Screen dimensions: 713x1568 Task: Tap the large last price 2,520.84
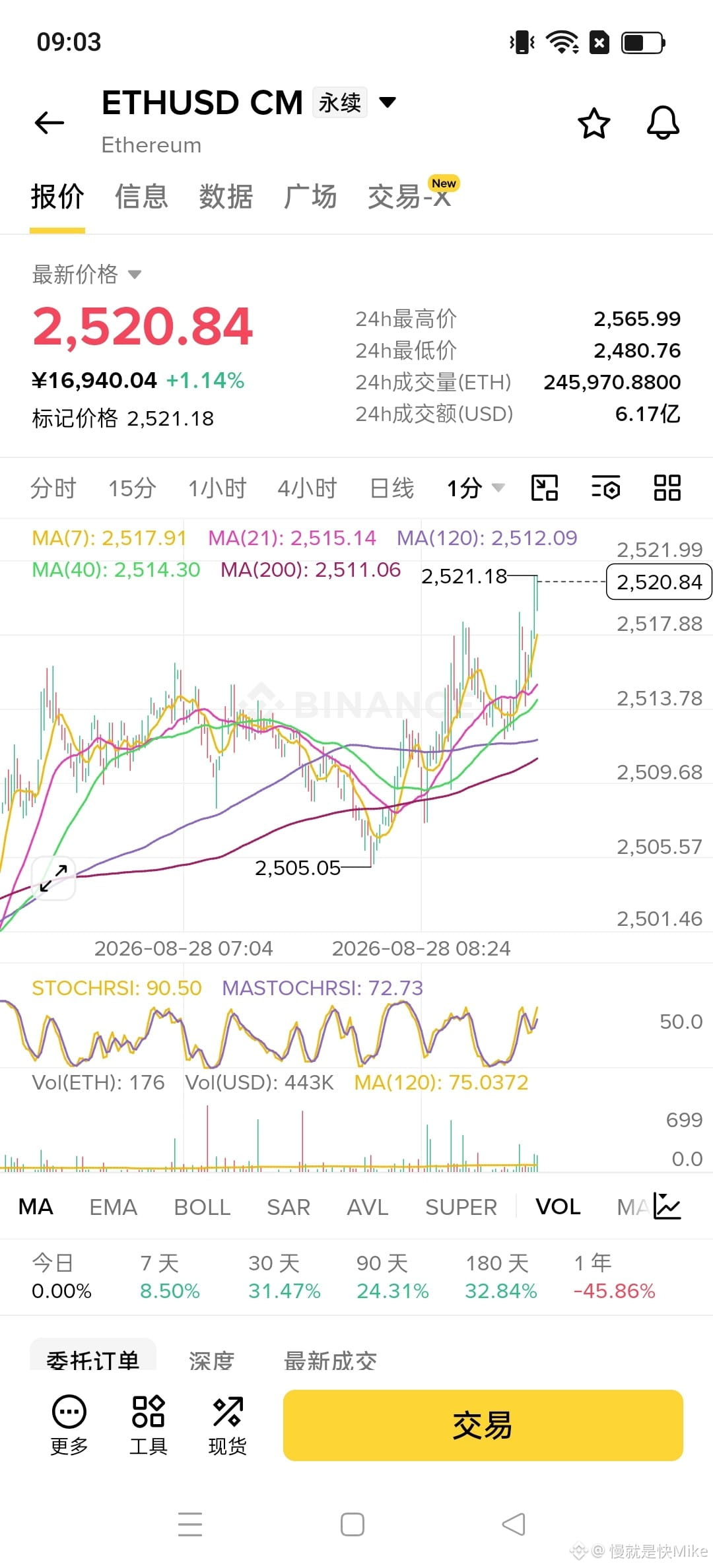[x=143, y=326]
